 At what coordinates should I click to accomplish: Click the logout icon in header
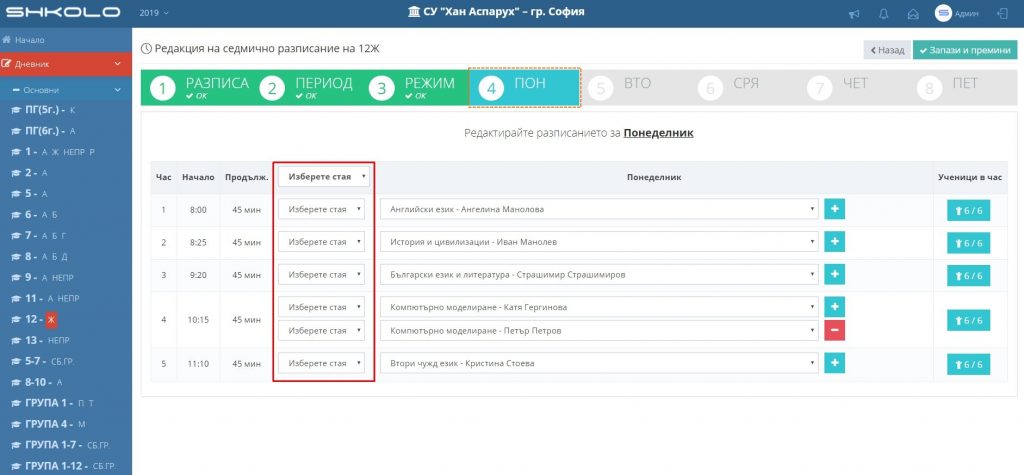coord(1002,14)
